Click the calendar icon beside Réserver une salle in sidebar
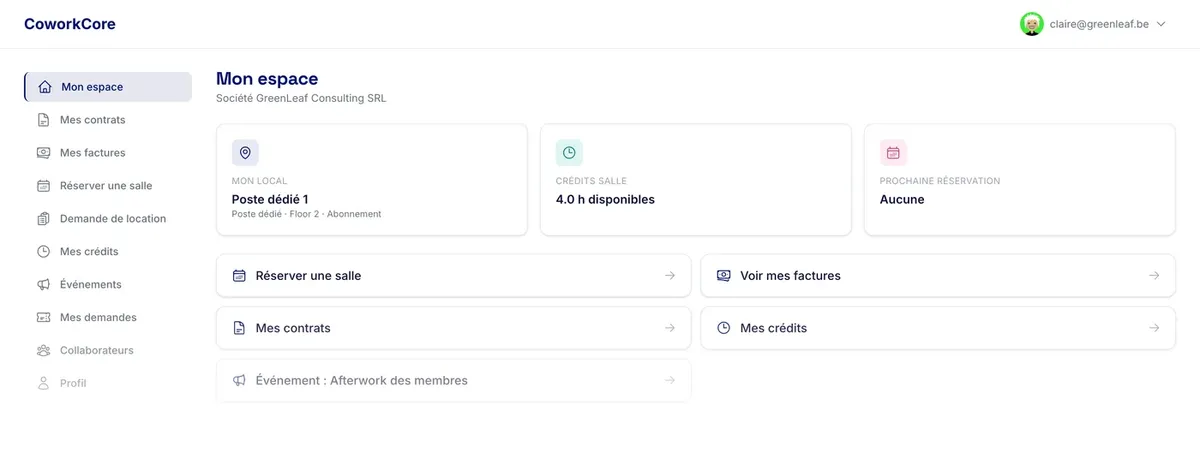Image resolution: width=1200 pixels, height=464 pixels. pyautogui.click(x=43, y=186)
